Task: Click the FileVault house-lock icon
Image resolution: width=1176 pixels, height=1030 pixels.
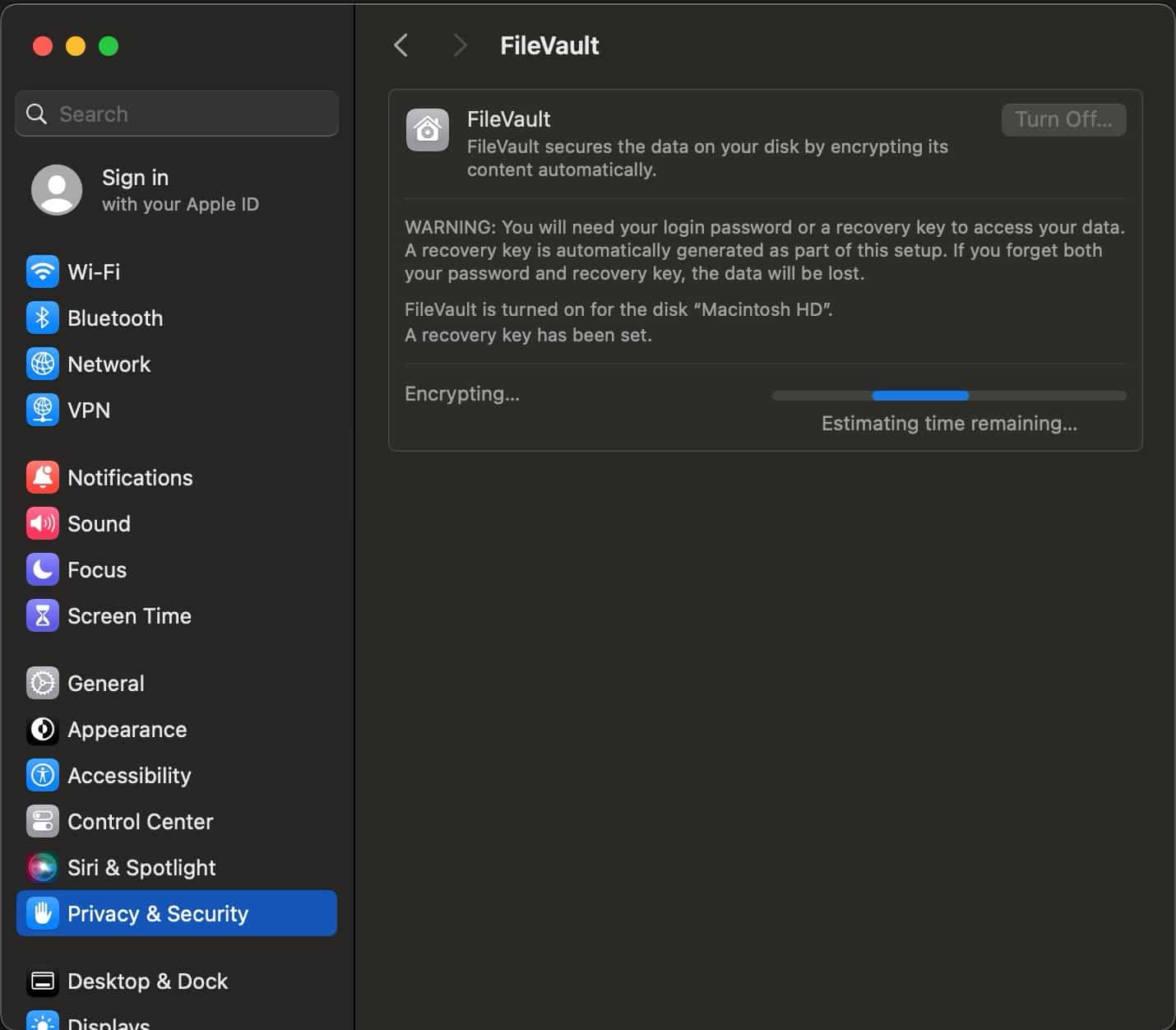Action: point(428,130)
